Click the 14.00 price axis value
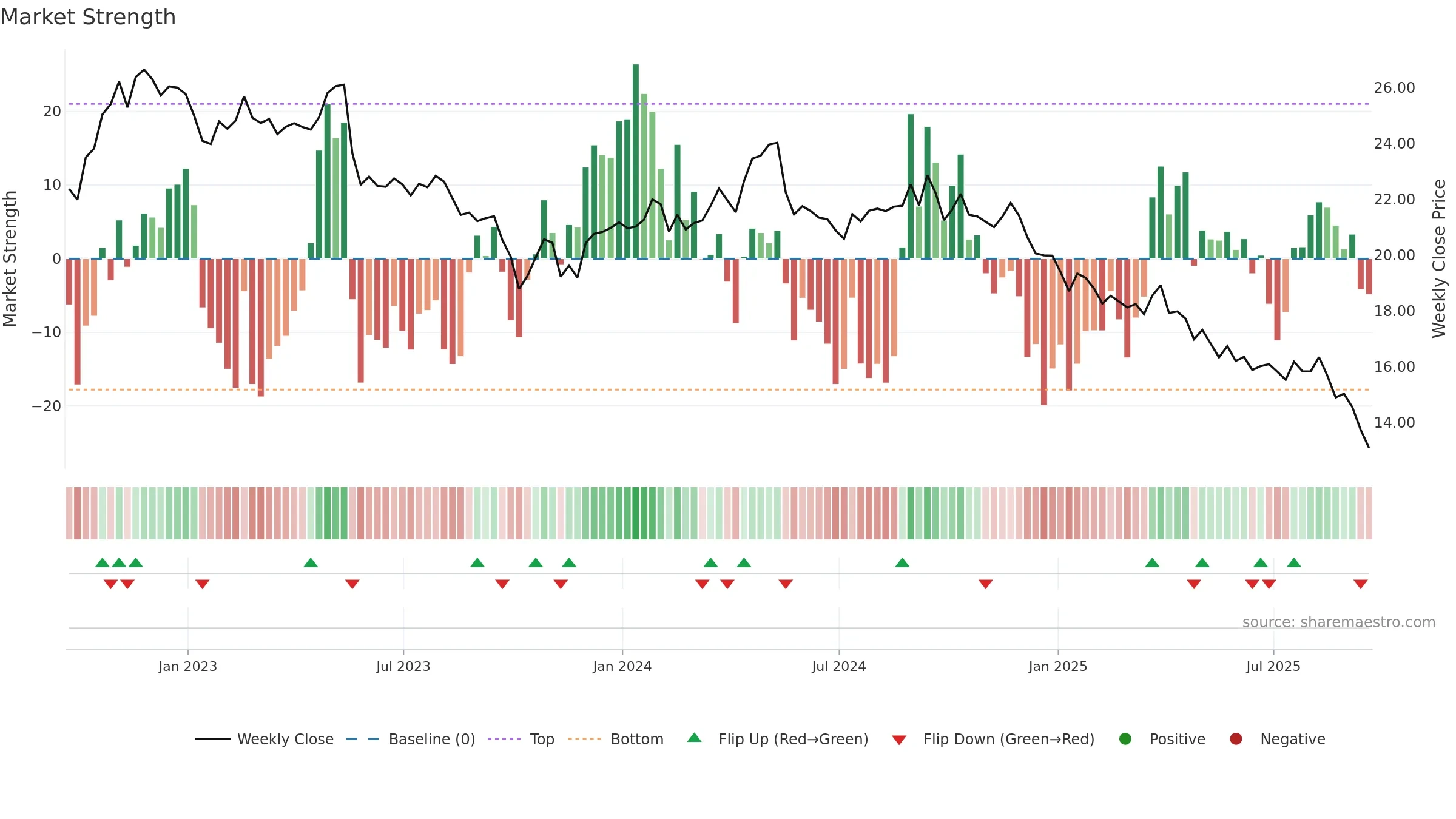The image size is (1456, 819). click(1394, 423)
